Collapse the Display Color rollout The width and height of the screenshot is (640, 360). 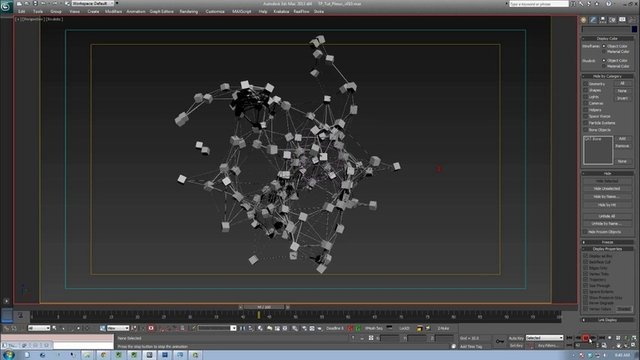pyautogui.click(x=607, y=38)
